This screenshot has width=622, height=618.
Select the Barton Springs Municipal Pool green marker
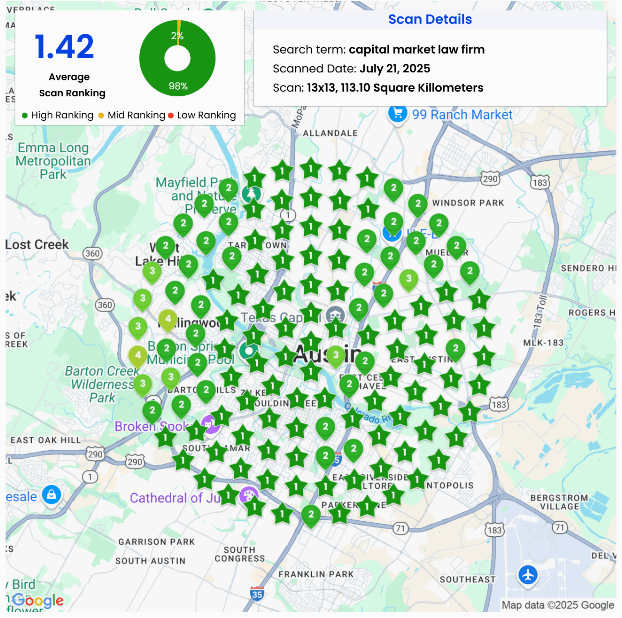click(249, 351)
